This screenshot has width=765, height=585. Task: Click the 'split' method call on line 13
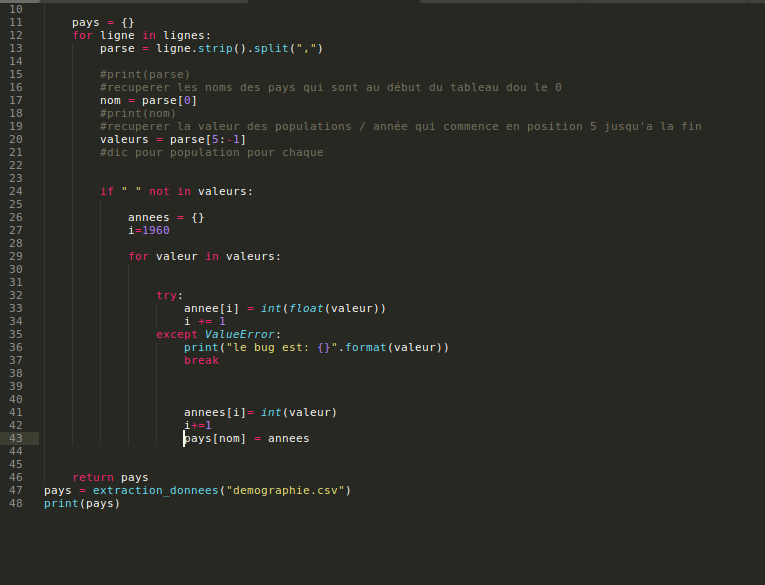pyautogui.click(x=271, y=49)
